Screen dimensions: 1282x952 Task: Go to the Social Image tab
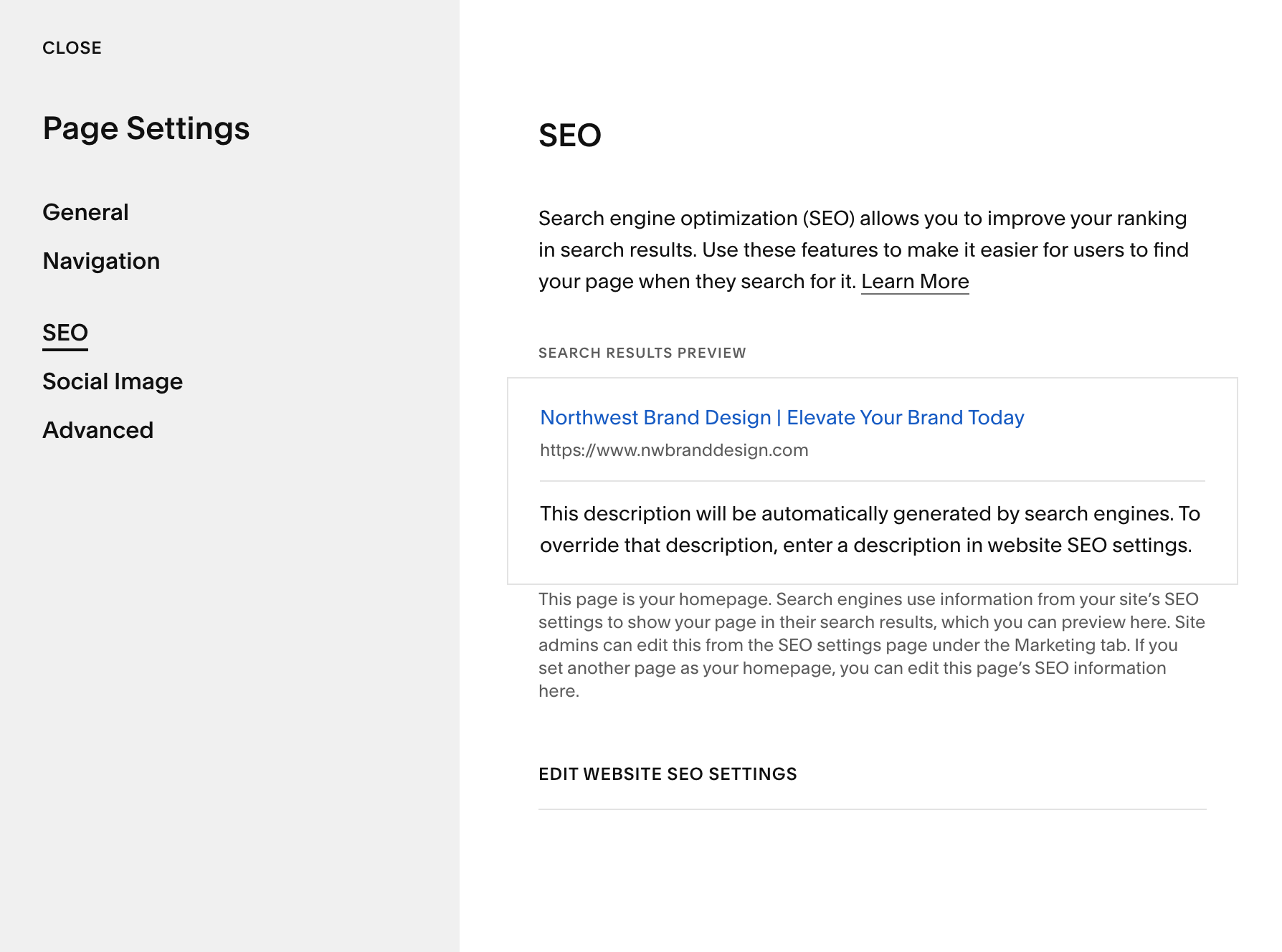(113, 381)
